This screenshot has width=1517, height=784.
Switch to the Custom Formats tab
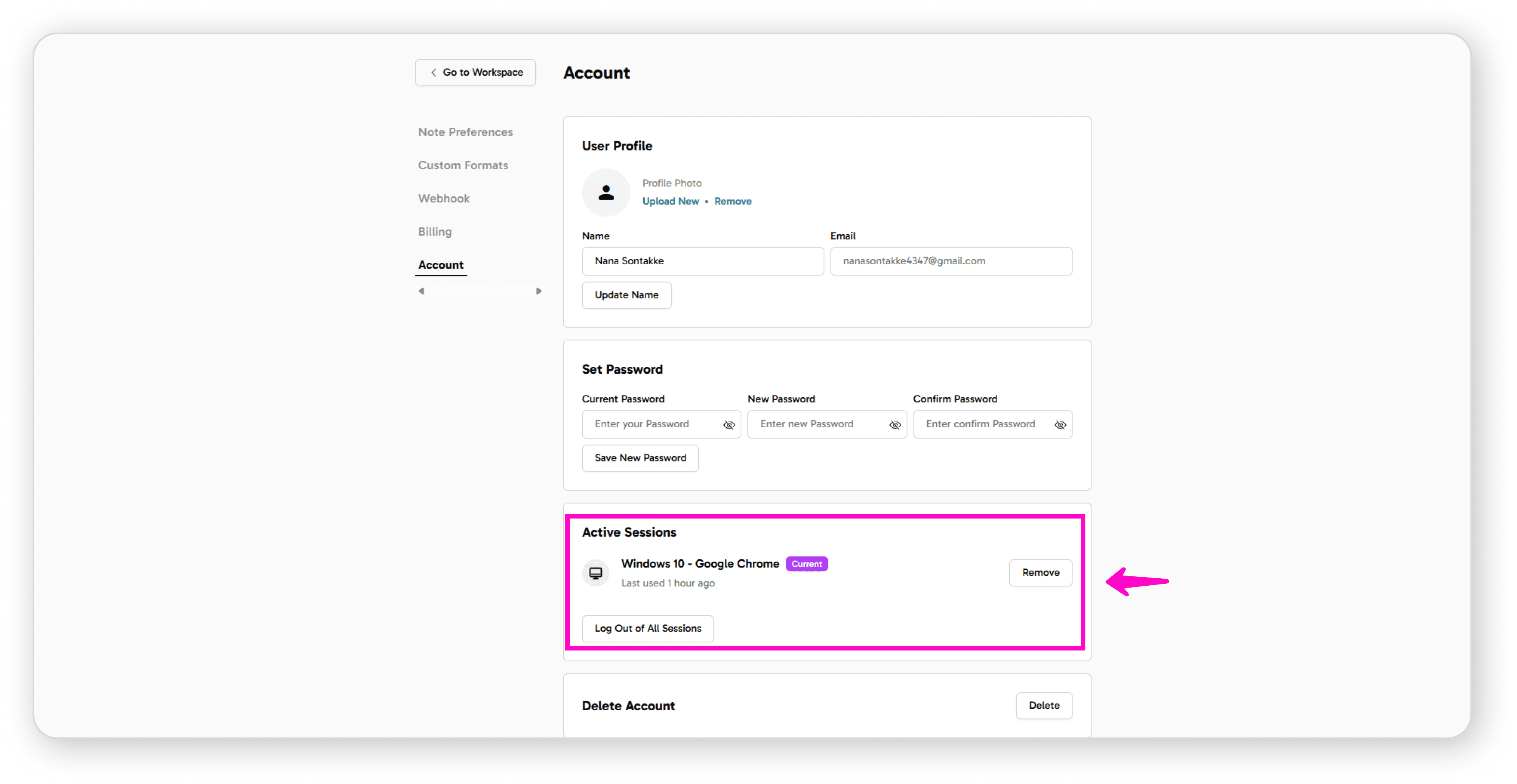(463, 165)
